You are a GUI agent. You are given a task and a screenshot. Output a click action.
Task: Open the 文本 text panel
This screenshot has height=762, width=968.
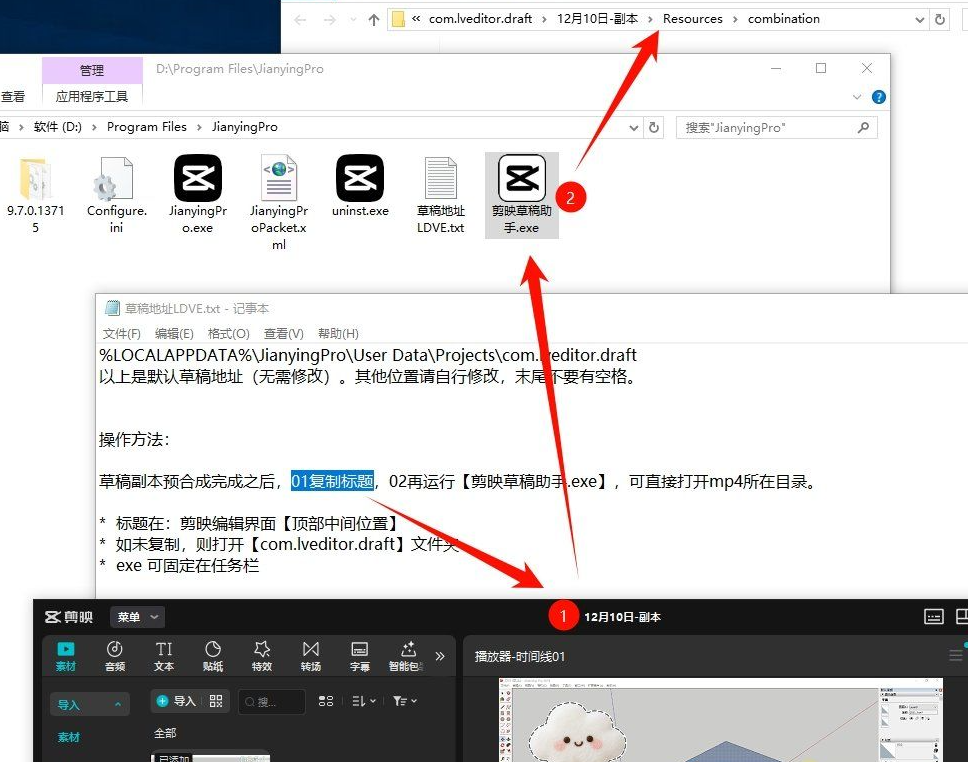[163, 655]
